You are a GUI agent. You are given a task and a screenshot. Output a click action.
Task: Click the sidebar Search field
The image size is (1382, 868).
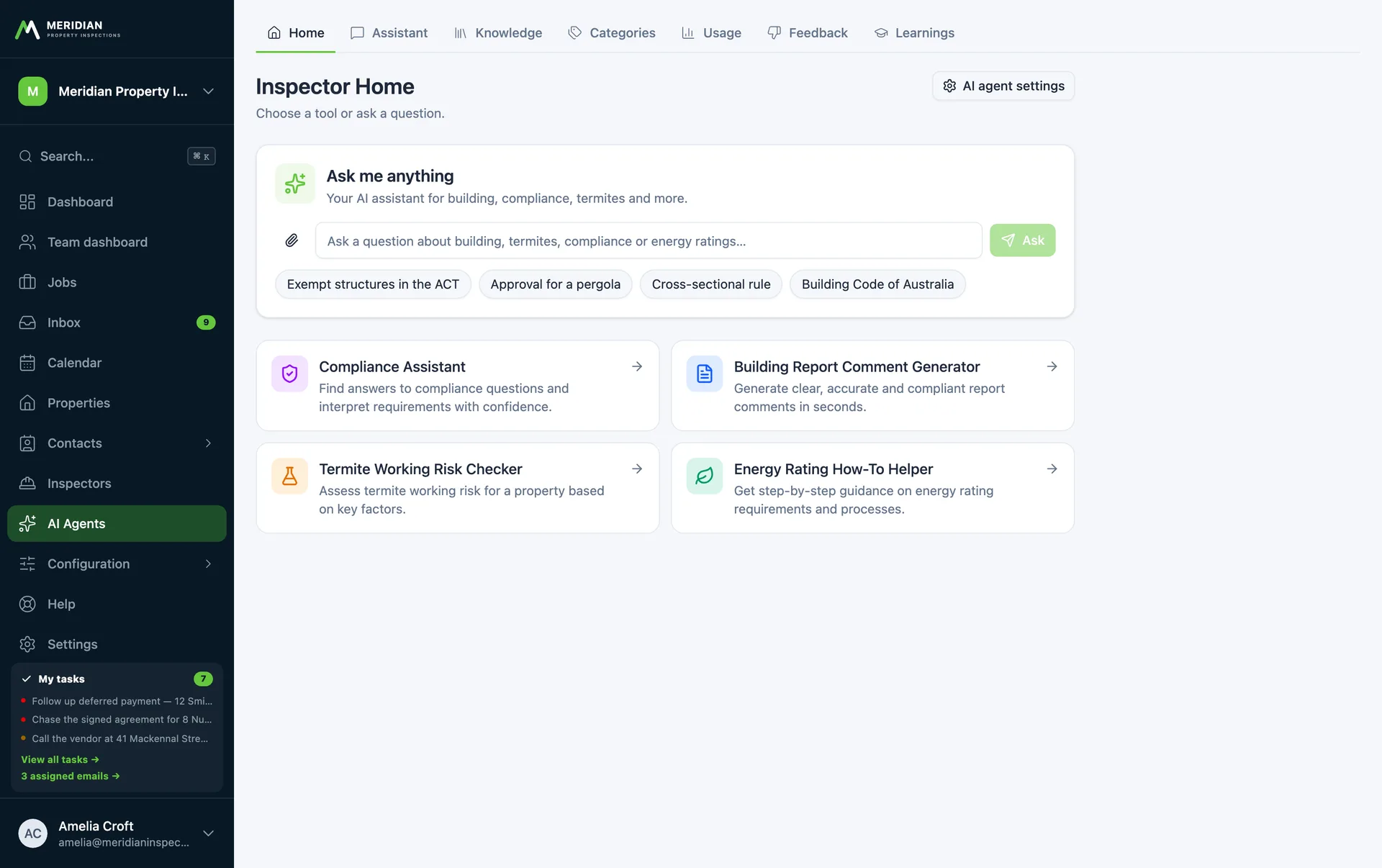(117, 156)
